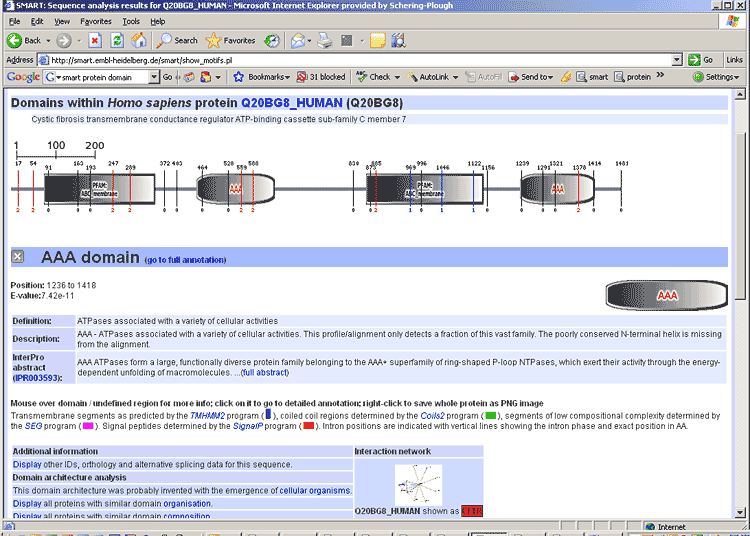Print the page with printer icon

click(x=325, y=41)
